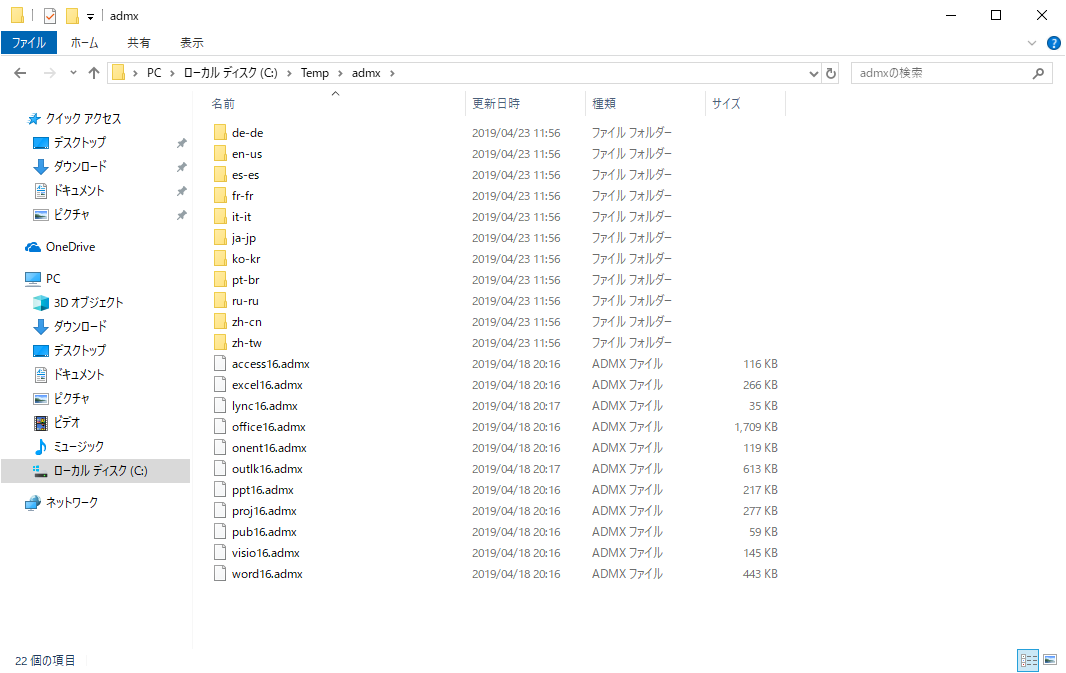Click the Help question mark icon

click(x=1053, y=43)
